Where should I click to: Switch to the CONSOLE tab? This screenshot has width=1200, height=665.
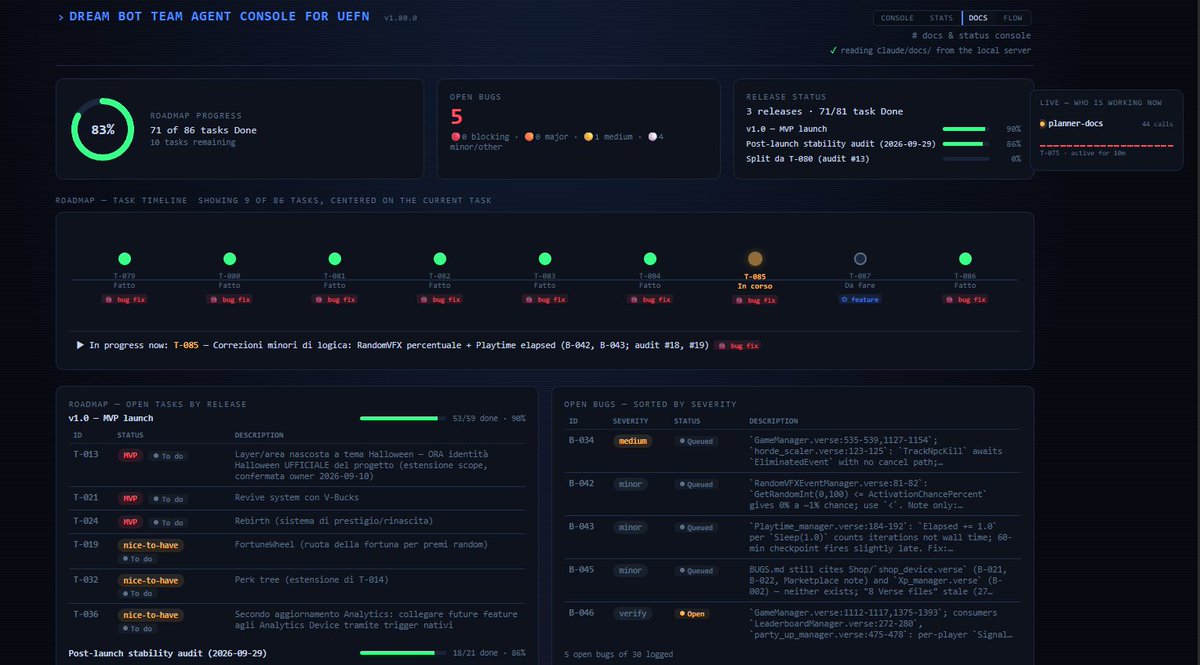coord(897,18)
